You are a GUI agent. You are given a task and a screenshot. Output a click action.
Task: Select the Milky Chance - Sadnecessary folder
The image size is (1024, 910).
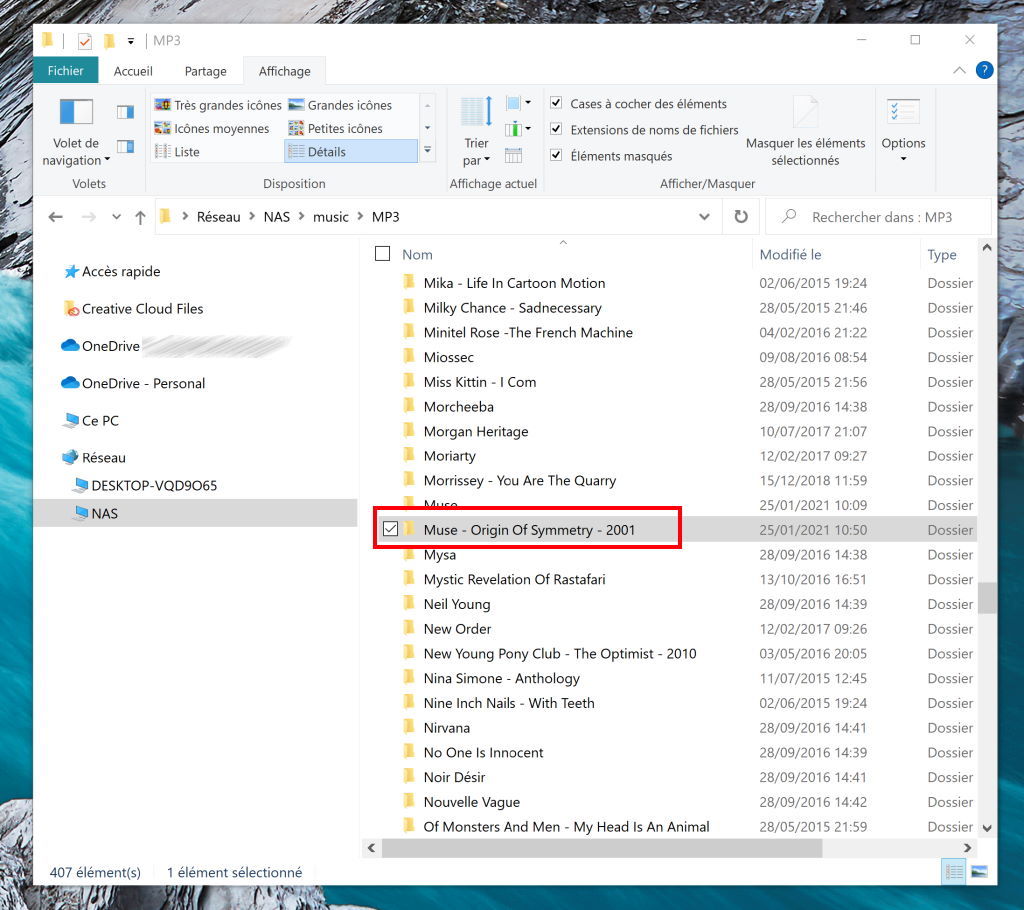coord(512,308)
